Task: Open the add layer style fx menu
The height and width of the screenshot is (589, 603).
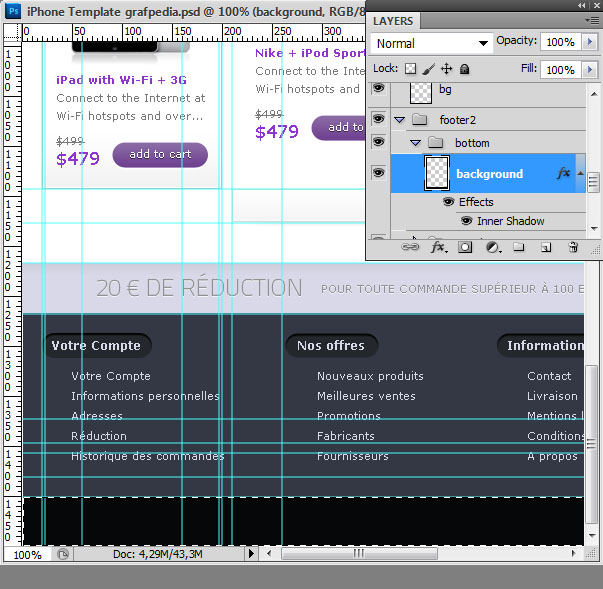Action: click(439, 247)
